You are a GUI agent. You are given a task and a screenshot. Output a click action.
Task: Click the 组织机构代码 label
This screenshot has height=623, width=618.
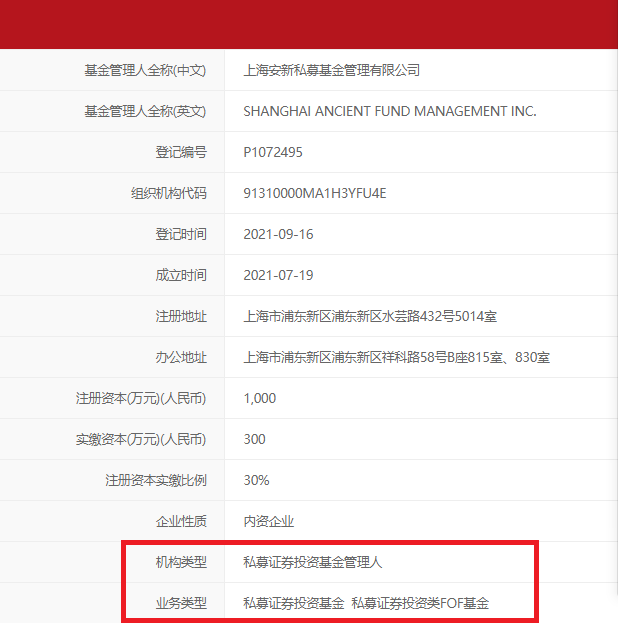[169, 193]
